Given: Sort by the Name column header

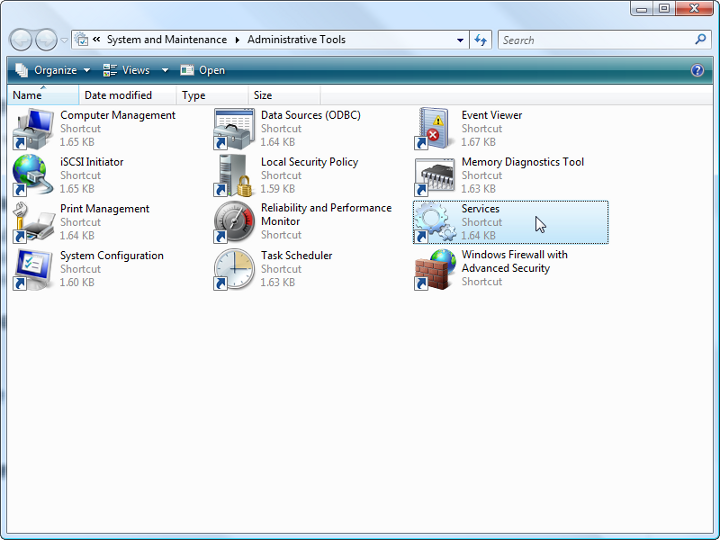Looking at the screenshot, I should pos(43,95).
